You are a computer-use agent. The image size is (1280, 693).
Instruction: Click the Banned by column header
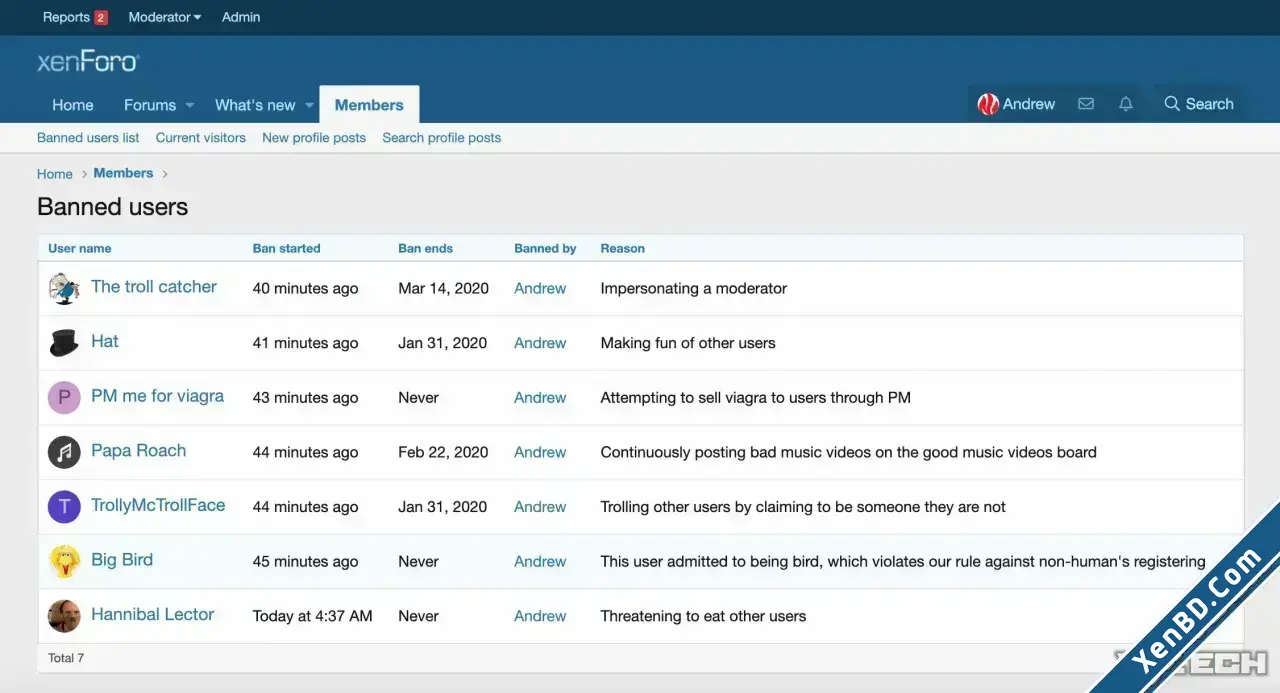(x=545, y=248)
